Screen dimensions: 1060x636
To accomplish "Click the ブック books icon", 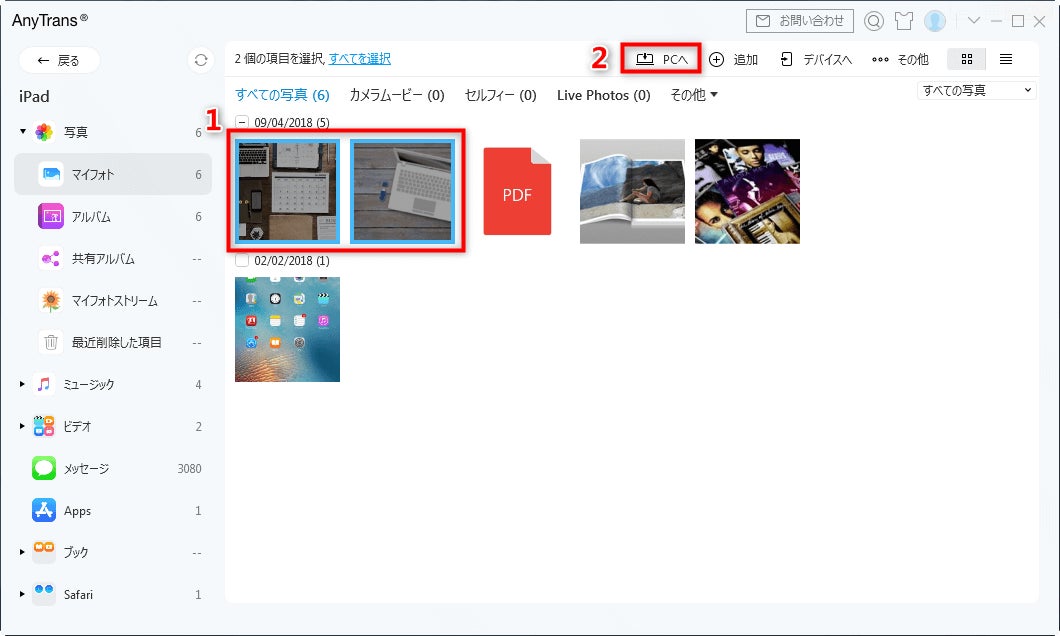I will click(44, 552).
